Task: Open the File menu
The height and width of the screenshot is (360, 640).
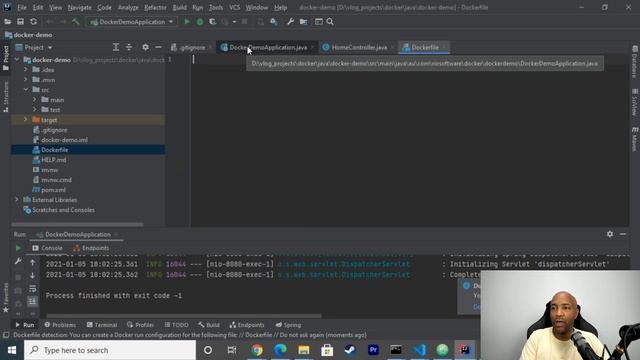Action: pos(22,7)
